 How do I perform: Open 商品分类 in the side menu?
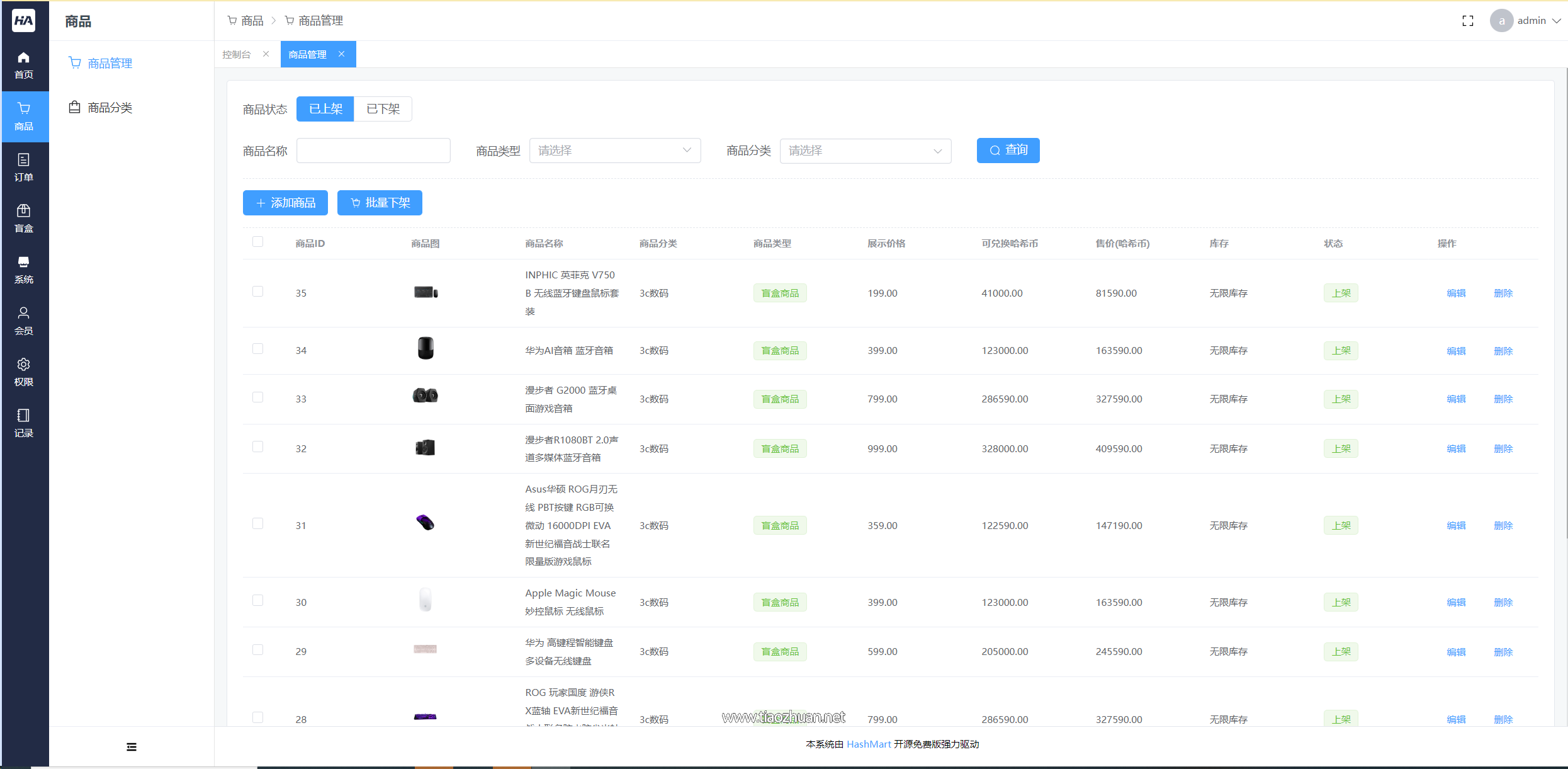110,108
